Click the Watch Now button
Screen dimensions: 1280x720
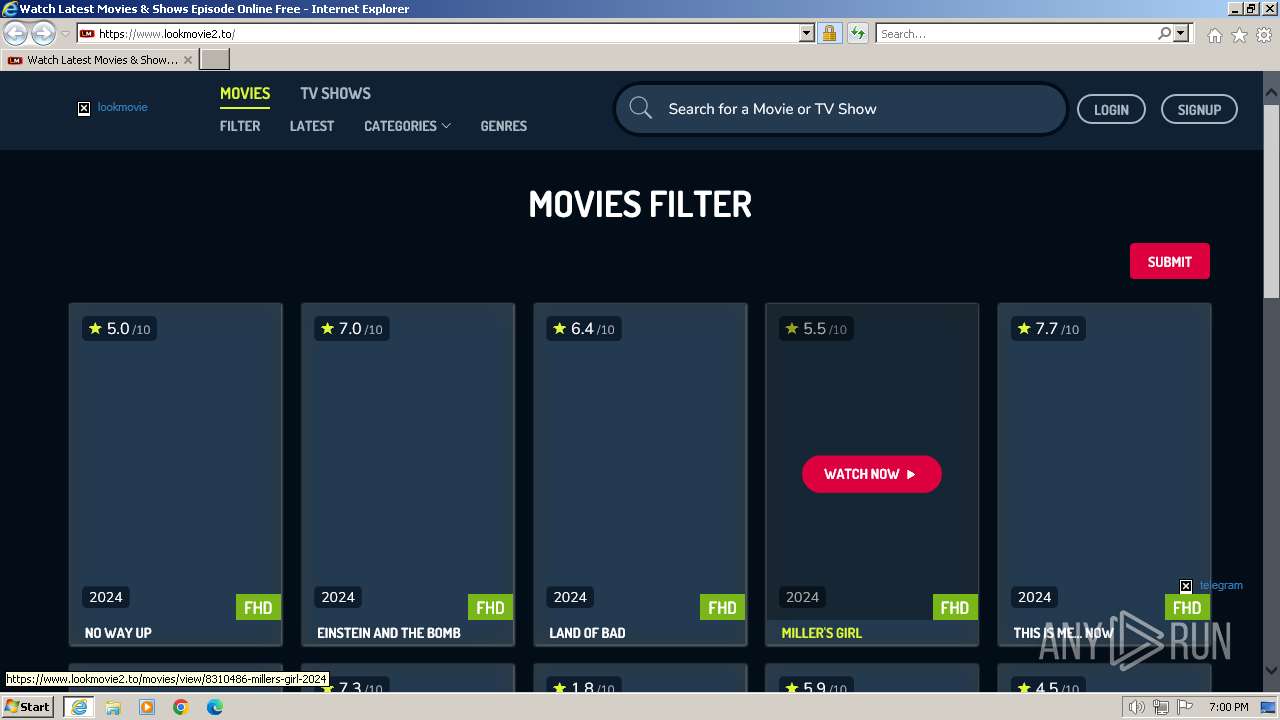coord(872,474)
